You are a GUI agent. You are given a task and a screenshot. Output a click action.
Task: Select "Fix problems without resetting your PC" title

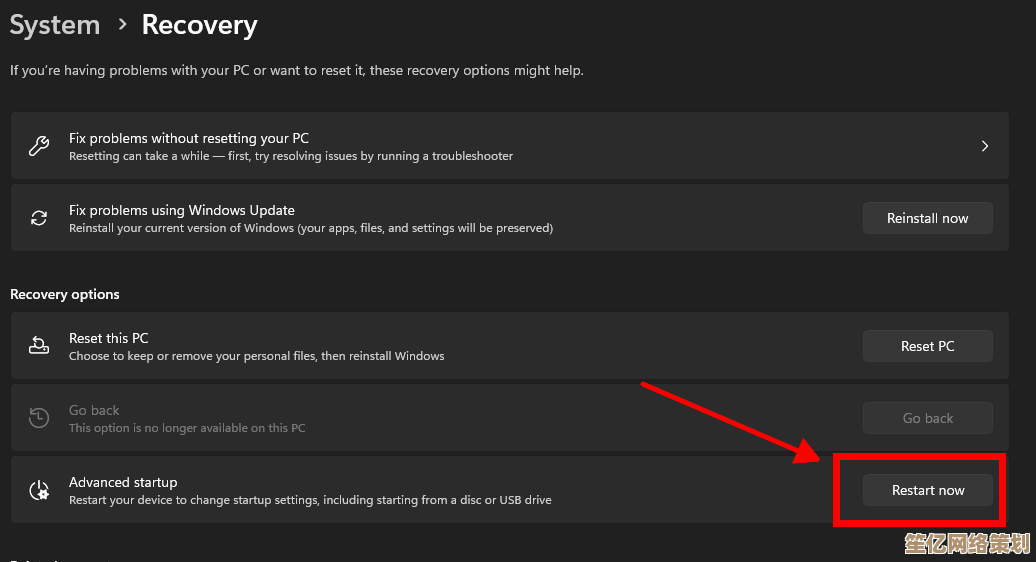click(189, 138)
